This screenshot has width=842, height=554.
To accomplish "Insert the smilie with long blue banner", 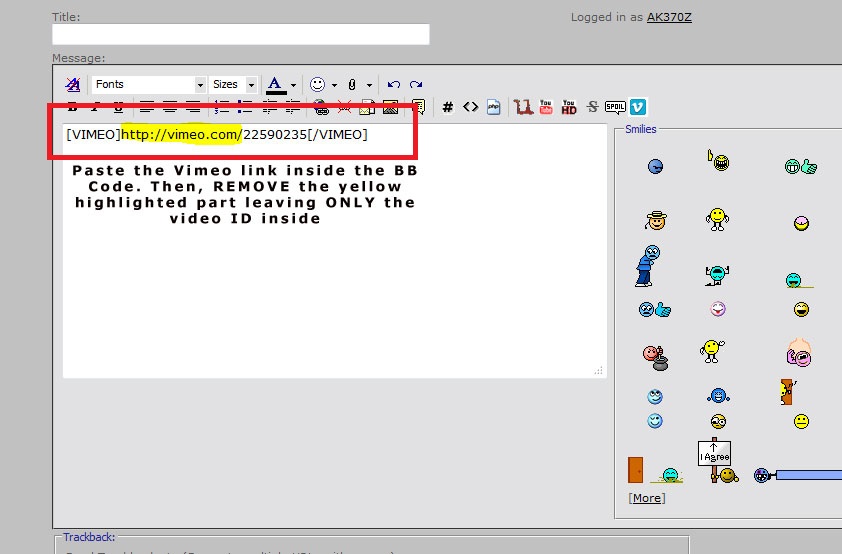I will click(797, 475).
